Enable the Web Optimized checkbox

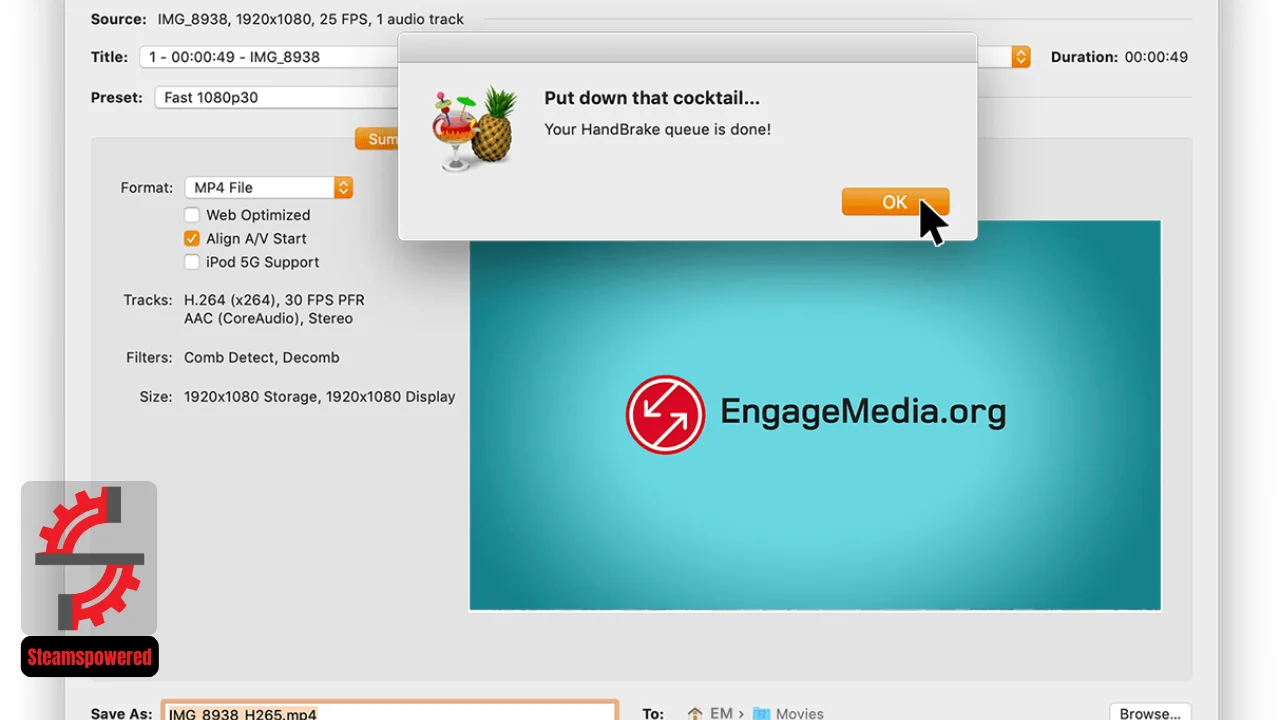[x=192, y=215]
